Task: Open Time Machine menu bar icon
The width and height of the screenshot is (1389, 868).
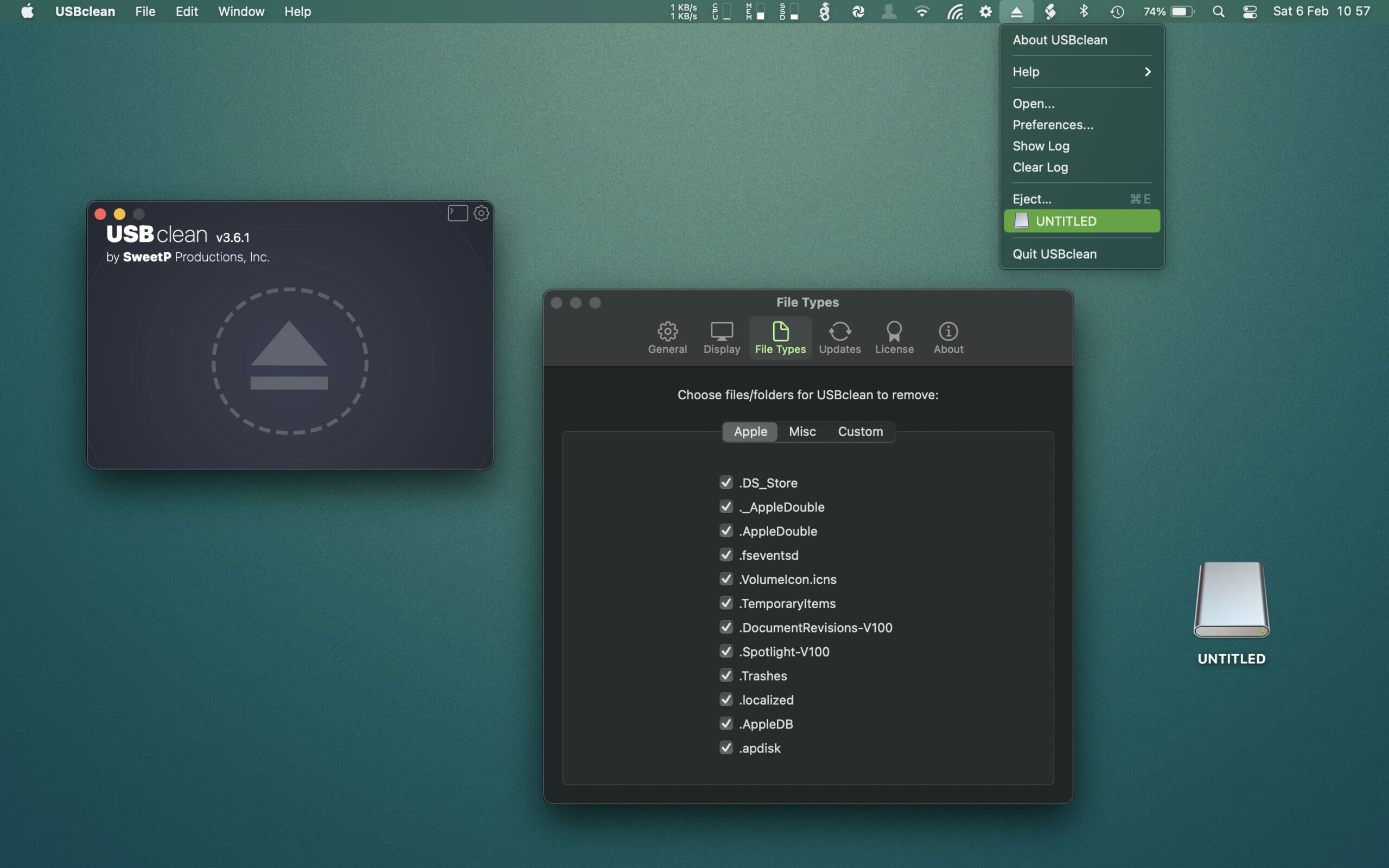Action: click(1117, 11)
